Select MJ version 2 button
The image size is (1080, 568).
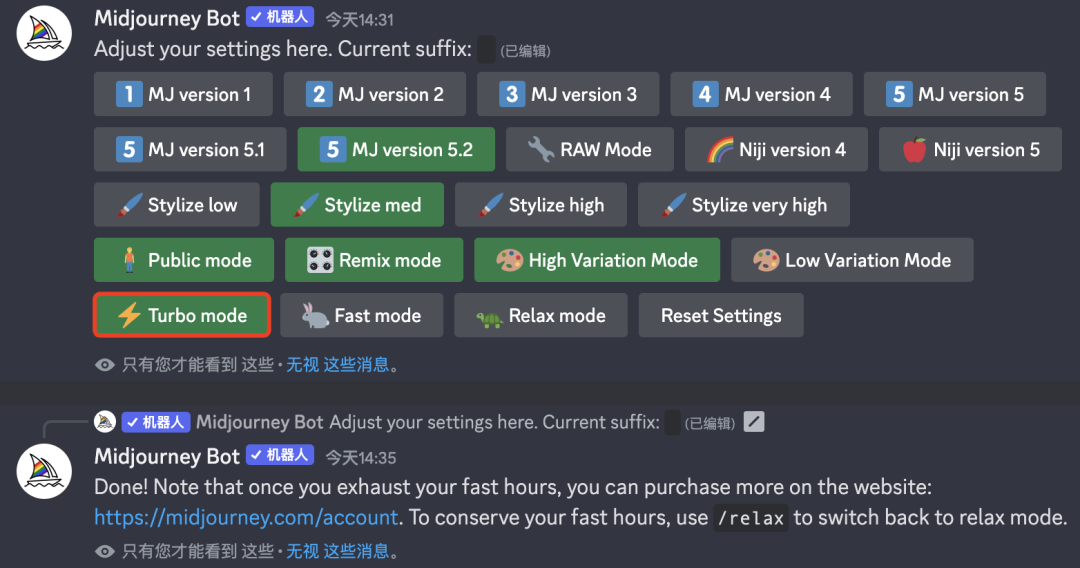[375, 94]
